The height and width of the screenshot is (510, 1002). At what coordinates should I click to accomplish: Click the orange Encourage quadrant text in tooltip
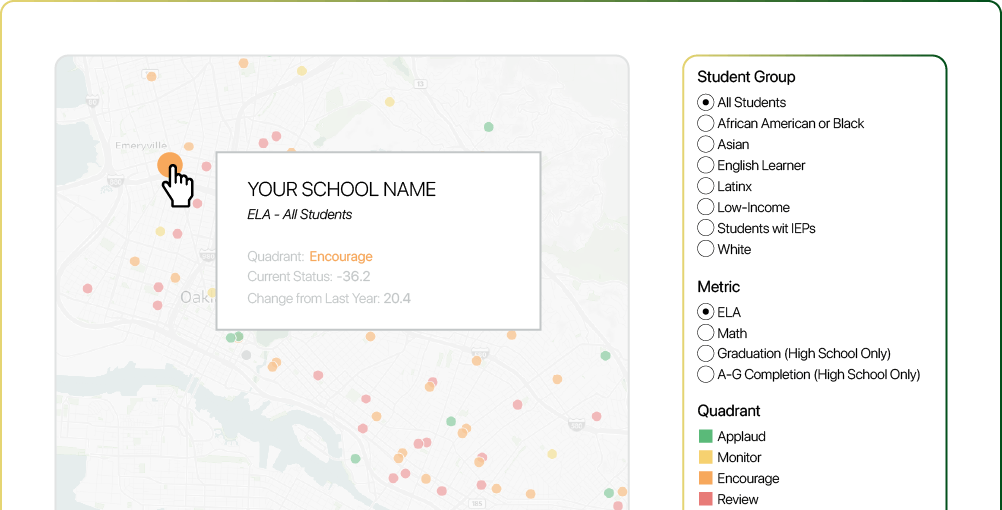(x=340, y=256)
